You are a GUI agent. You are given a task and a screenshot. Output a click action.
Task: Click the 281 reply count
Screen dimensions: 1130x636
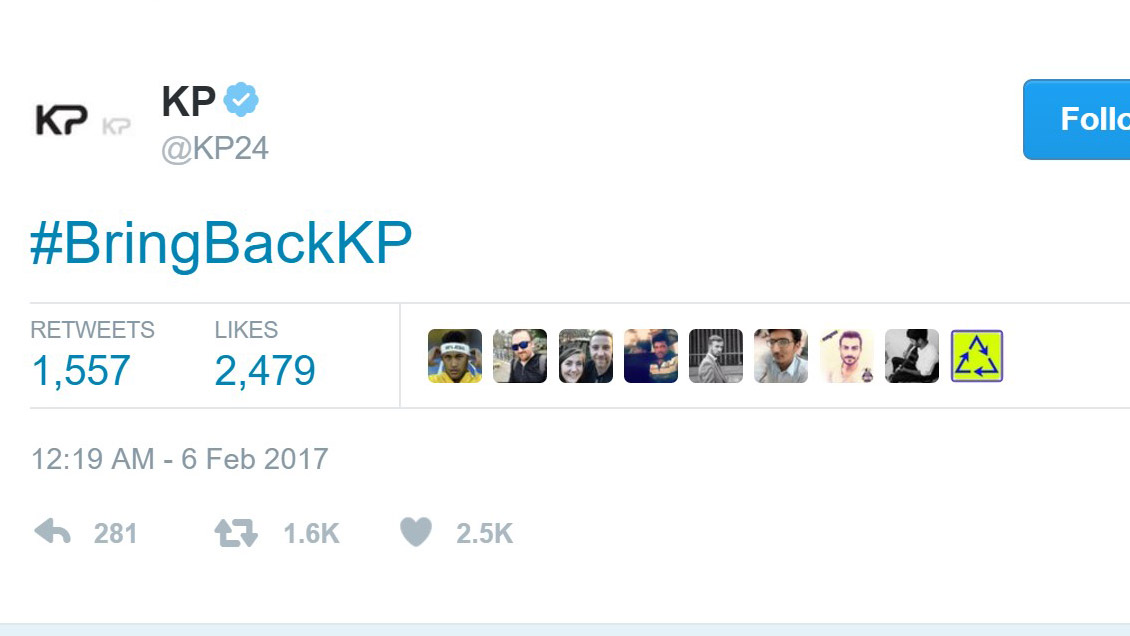coord(115,534)
